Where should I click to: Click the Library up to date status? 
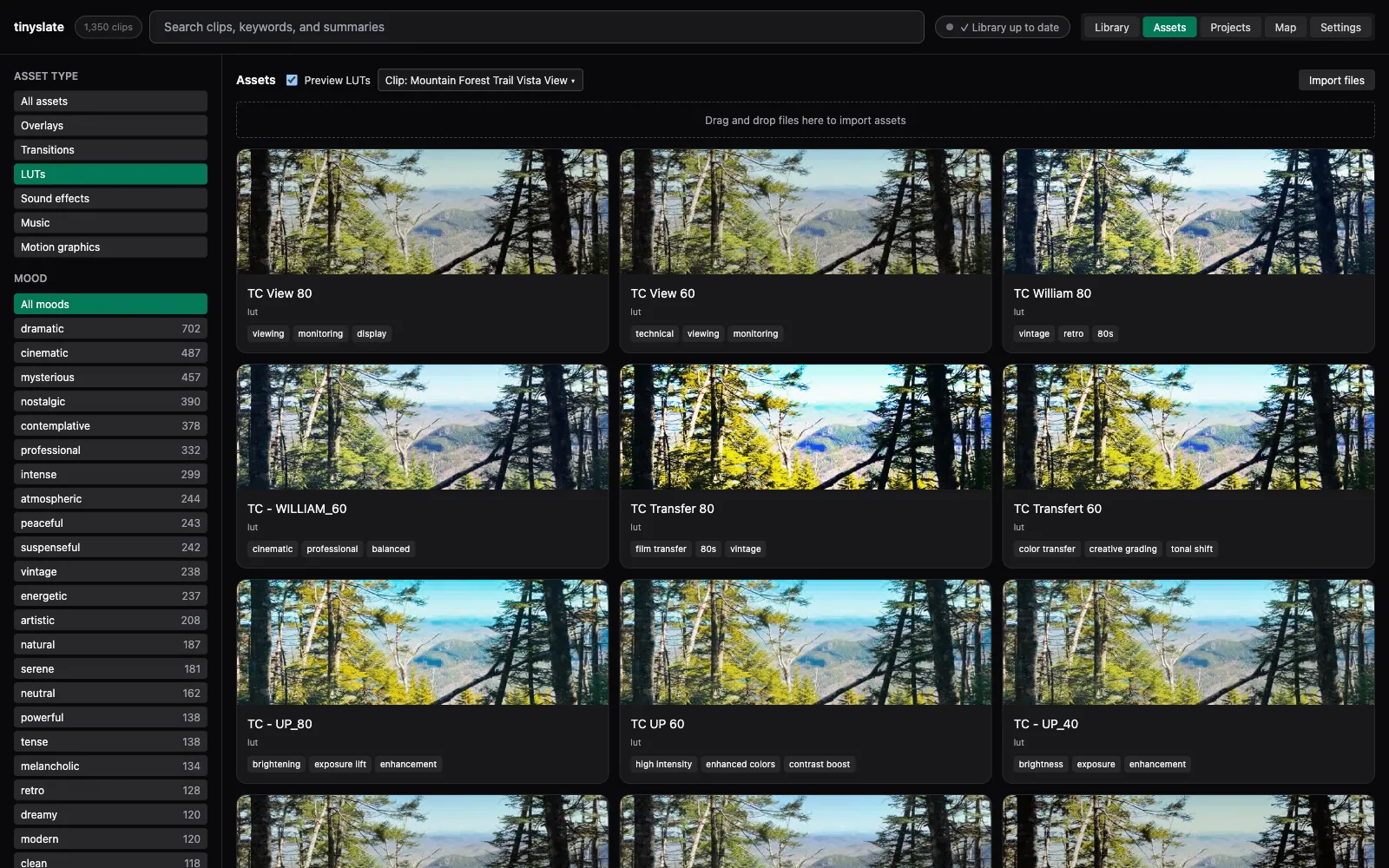point(1003,27)
